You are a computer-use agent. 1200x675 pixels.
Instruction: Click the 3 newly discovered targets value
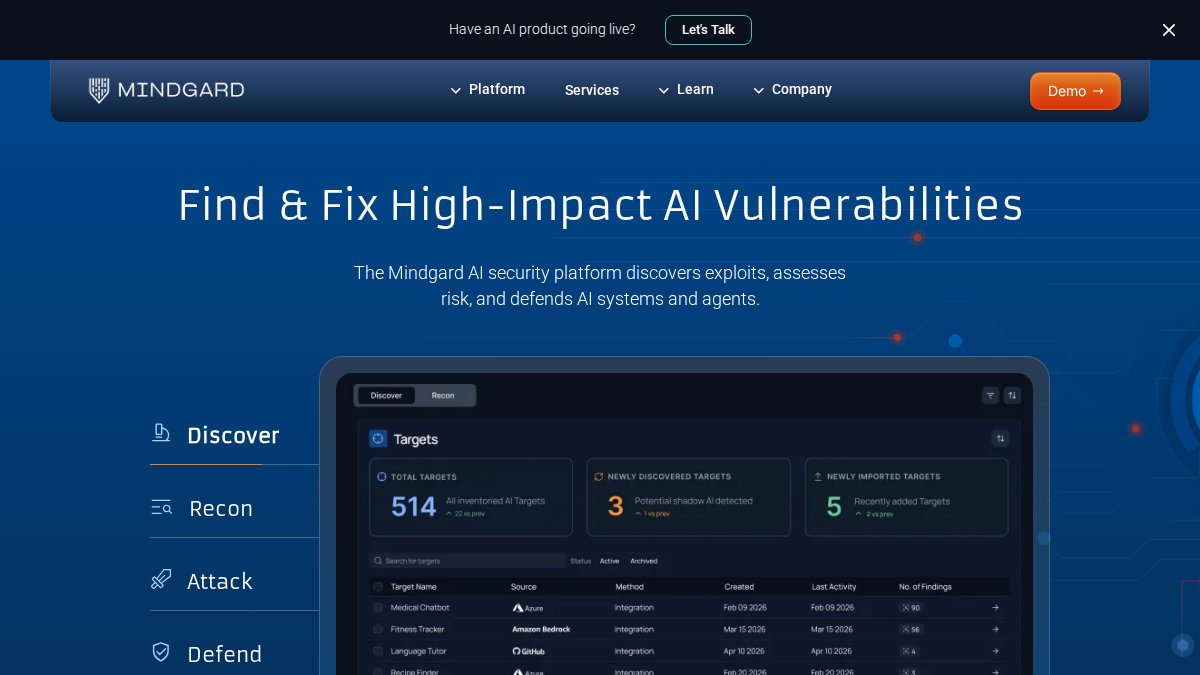[616, 506]
